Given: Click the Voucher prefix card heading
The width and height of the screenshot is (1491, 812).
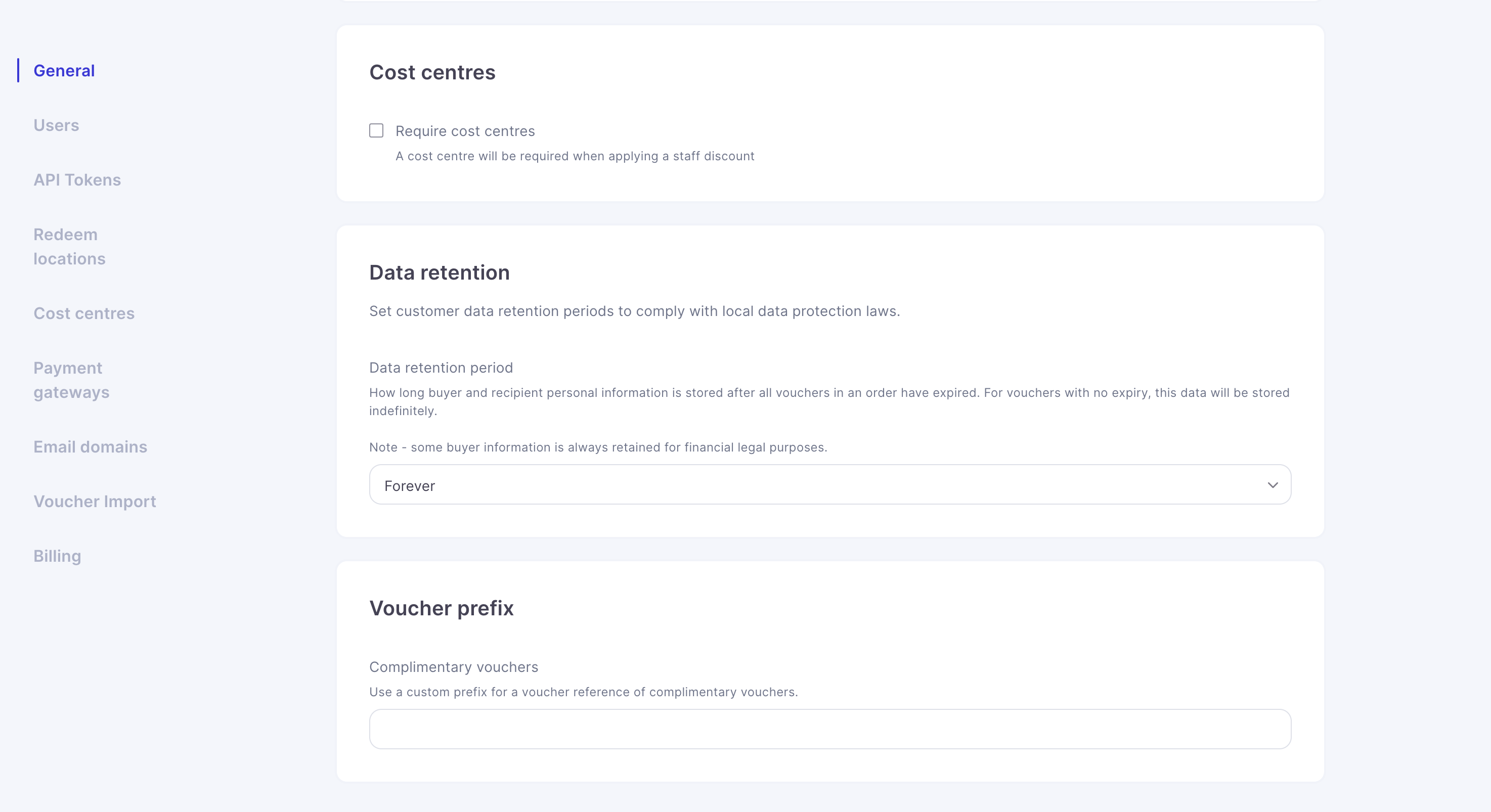Looking at the screenshot, I should click(441, 608).
